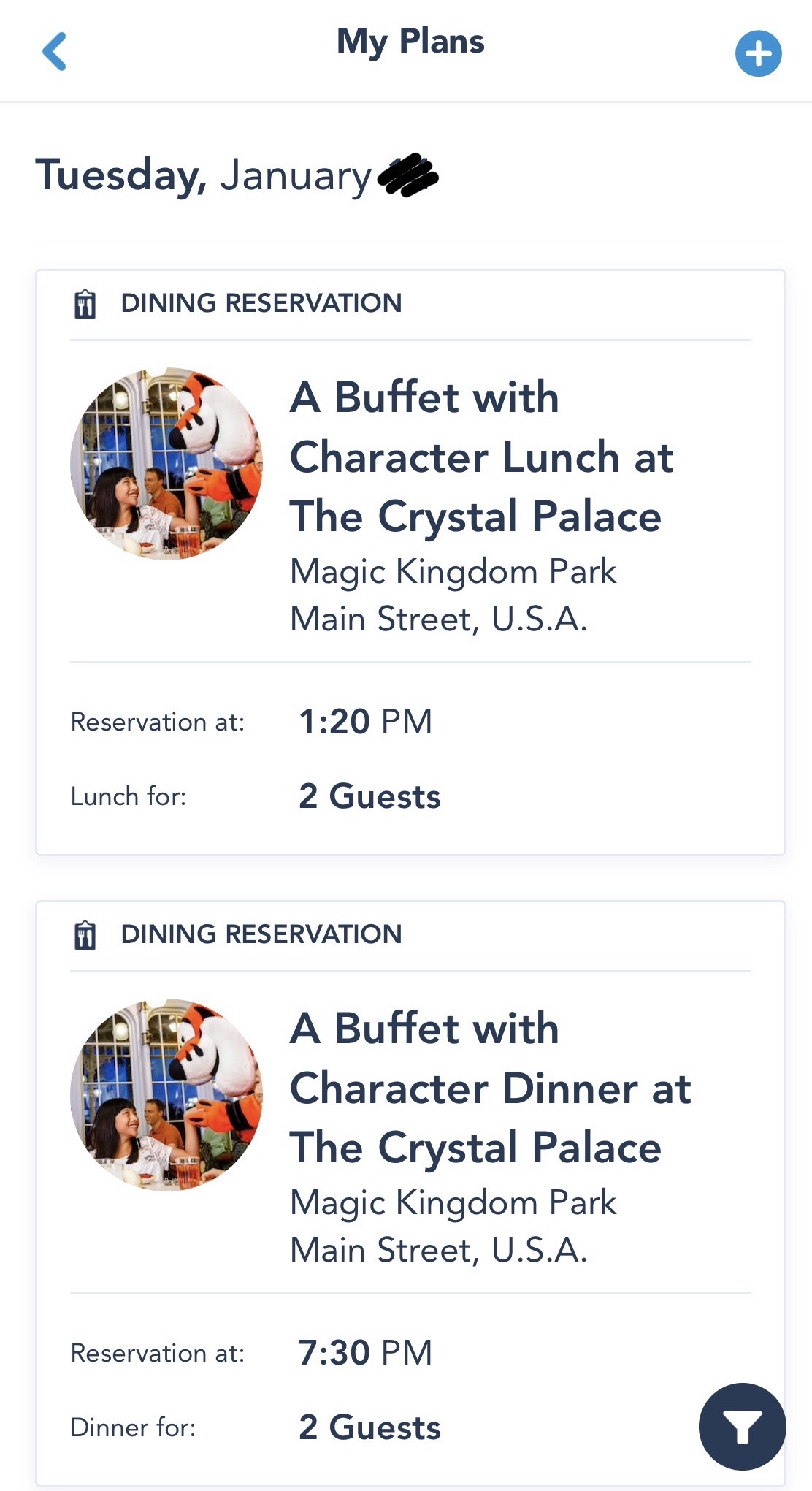The height and width of the screenshot is (1491, 812).
Task: Tap the second DINING RESERVATION header
Action: pyautogui.click(x=261, y=934)
